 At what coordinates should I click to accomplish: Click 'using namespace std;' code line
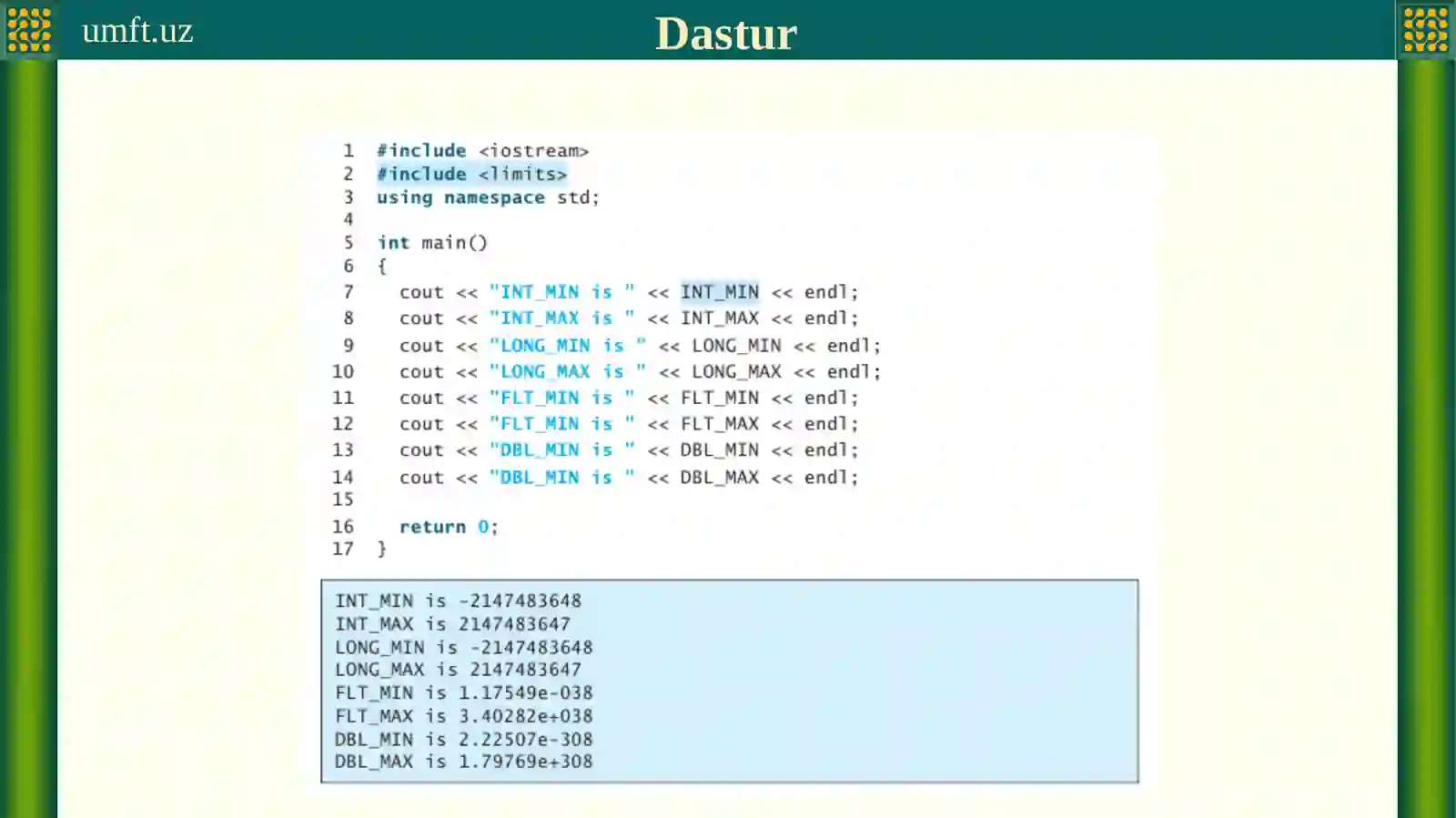488,197
